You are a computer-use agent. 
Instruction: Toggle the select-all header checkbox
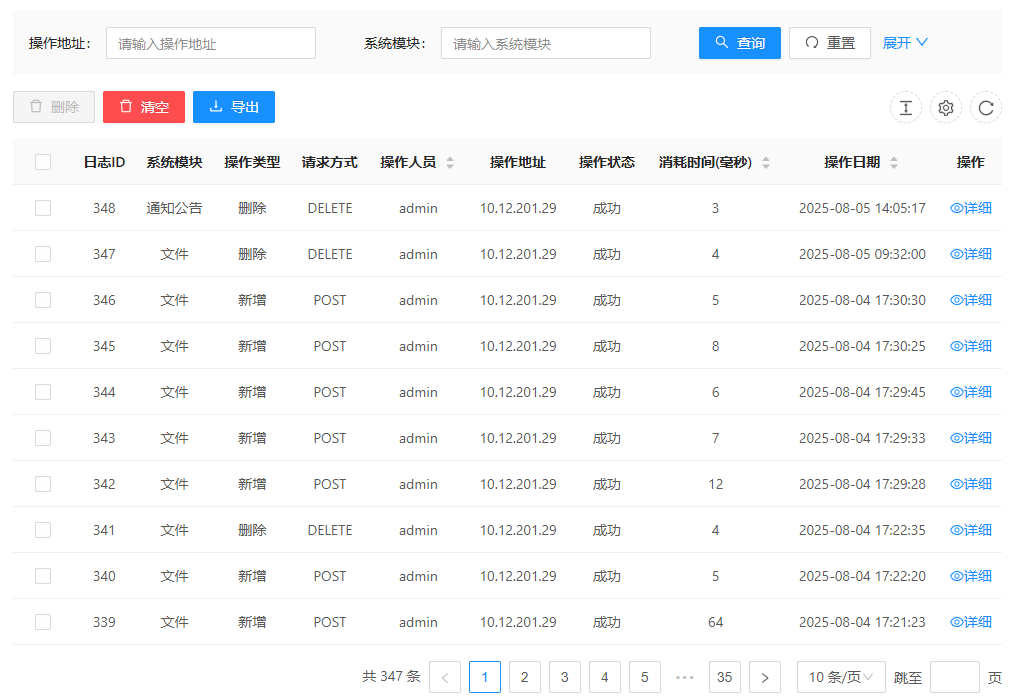pos(43,162)
